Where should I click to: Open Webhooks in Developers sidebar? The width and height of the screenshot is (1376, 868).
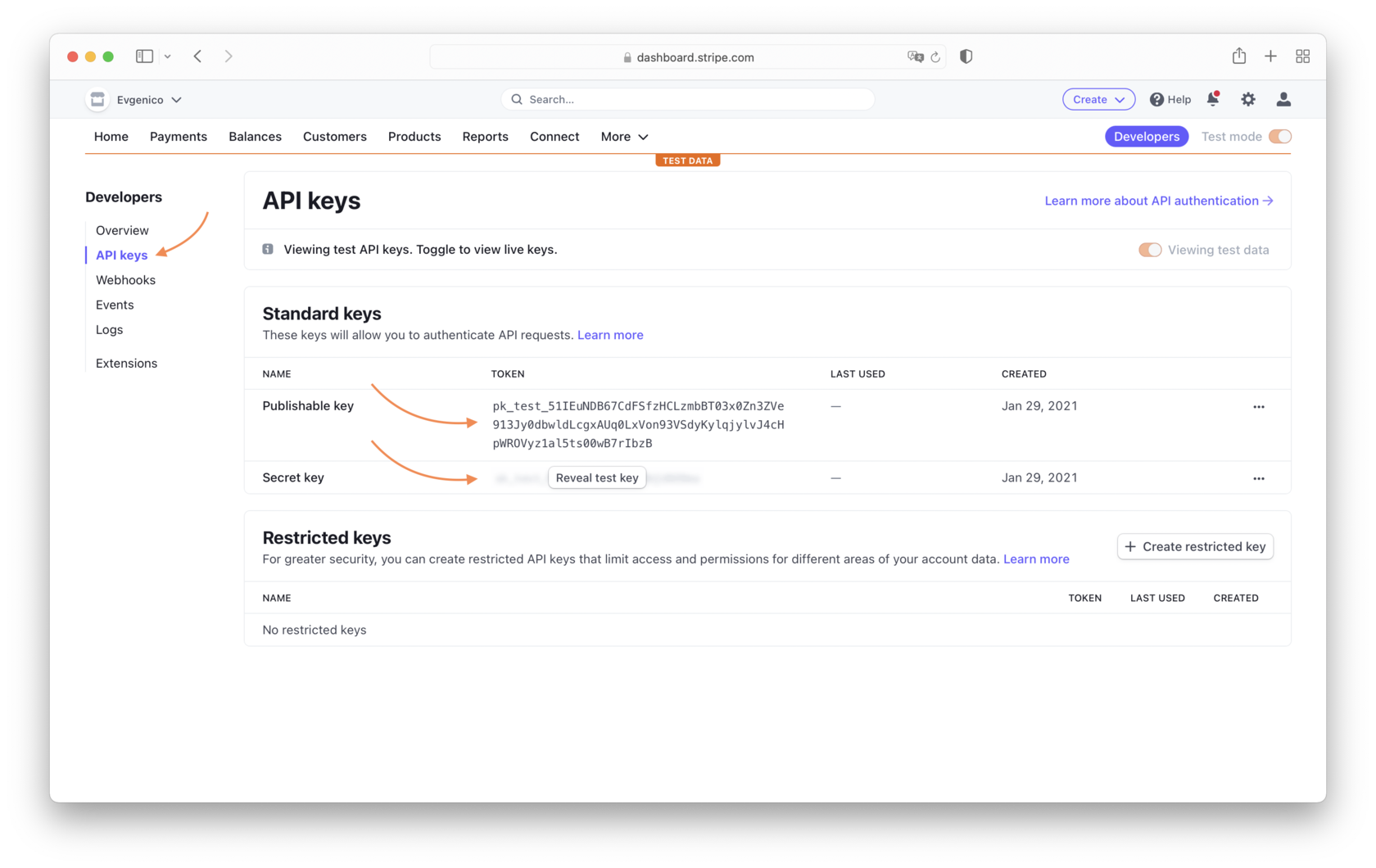point(125,280)
